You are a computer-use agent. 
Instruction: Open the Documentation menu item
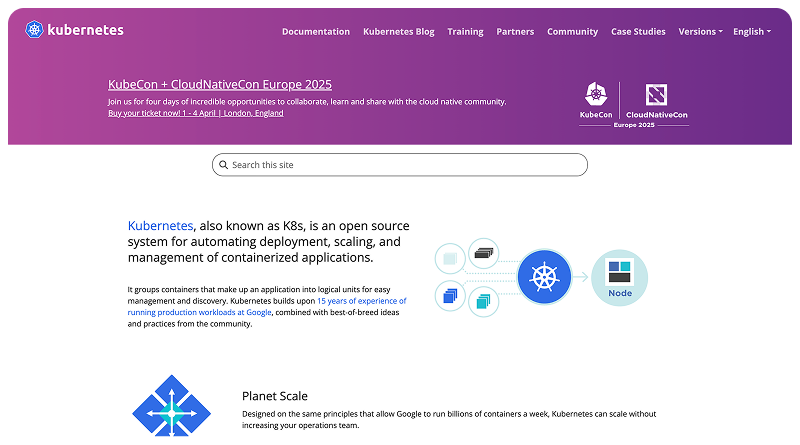click(316, 32)
